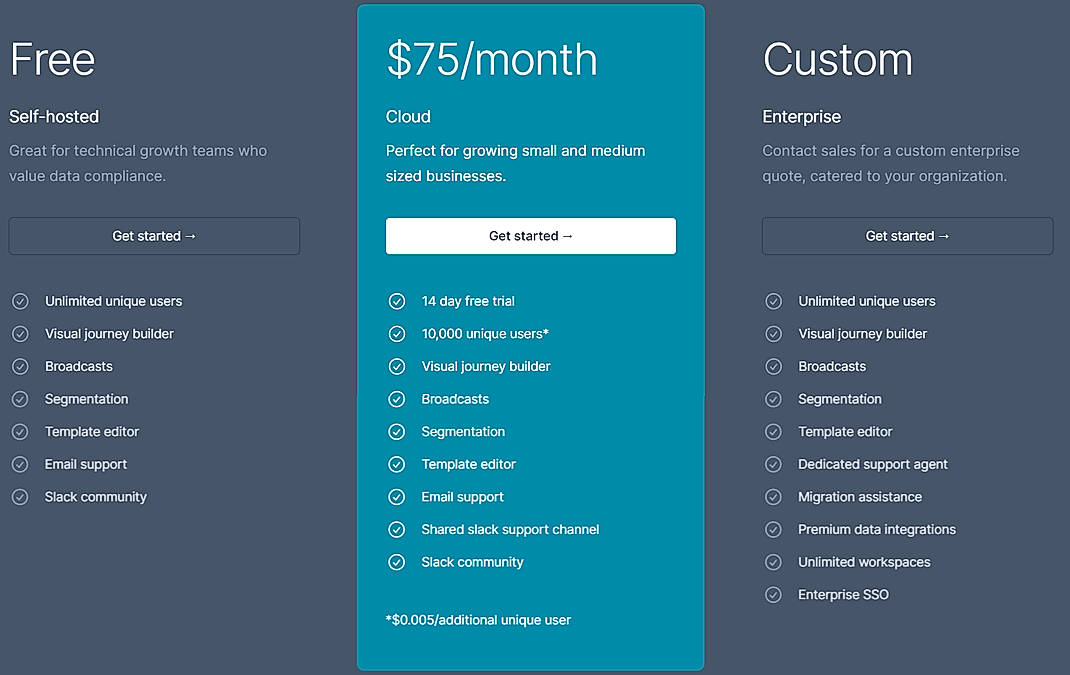Click the checkmark beside Migration assistance

pyautogui.click(x=773, y=497)
